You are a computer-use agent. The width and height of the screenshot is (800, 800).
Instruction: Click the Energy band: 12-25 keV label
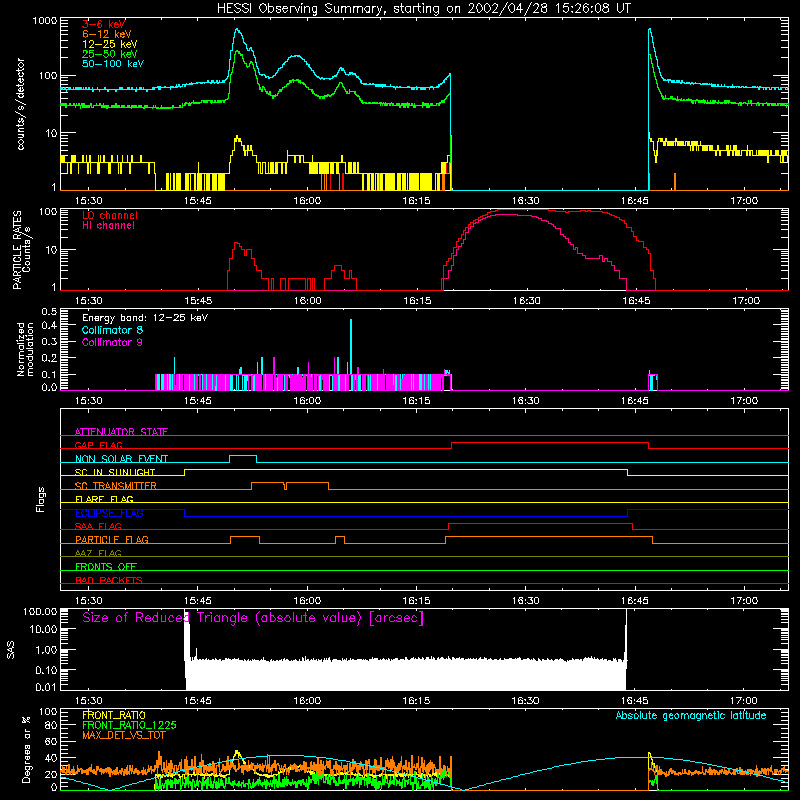pyautogui.click(x=145, y=318)
